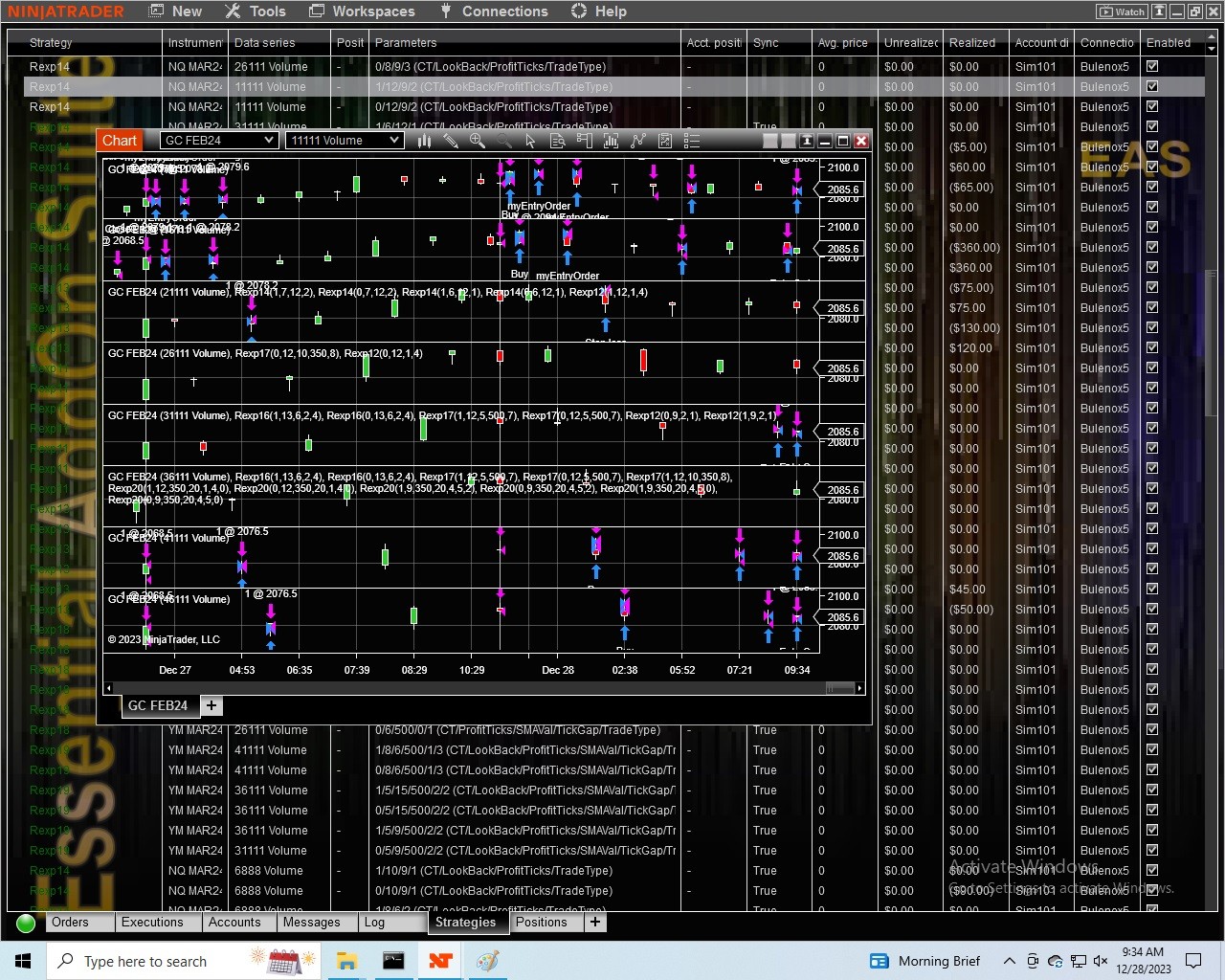Open the Paint app on the taskbar
This screenshot has height=980, width=1225.
point(487,961)
